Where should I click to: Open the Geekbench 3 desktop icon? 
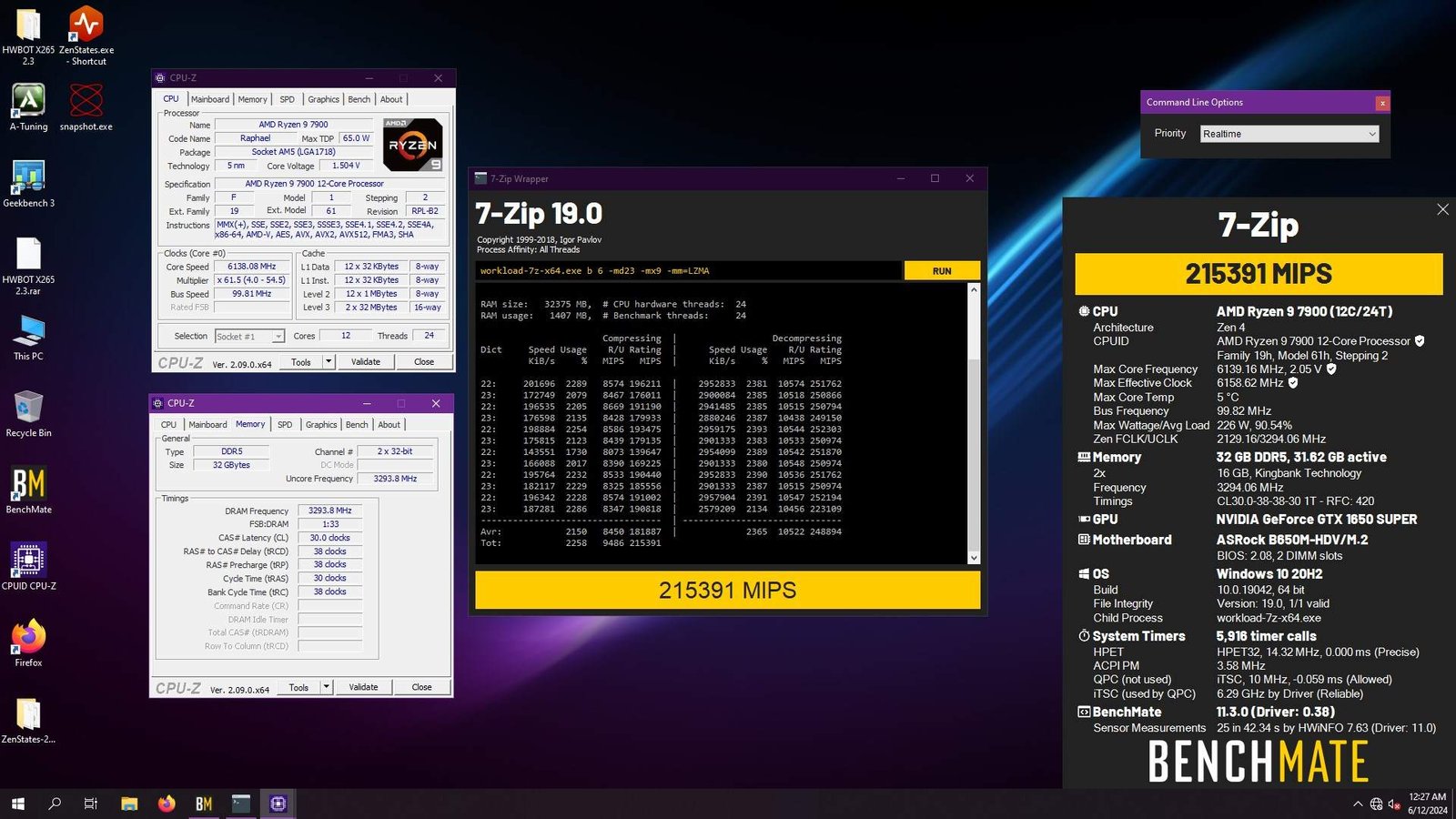pyautogui.click(x=28, y=177)
